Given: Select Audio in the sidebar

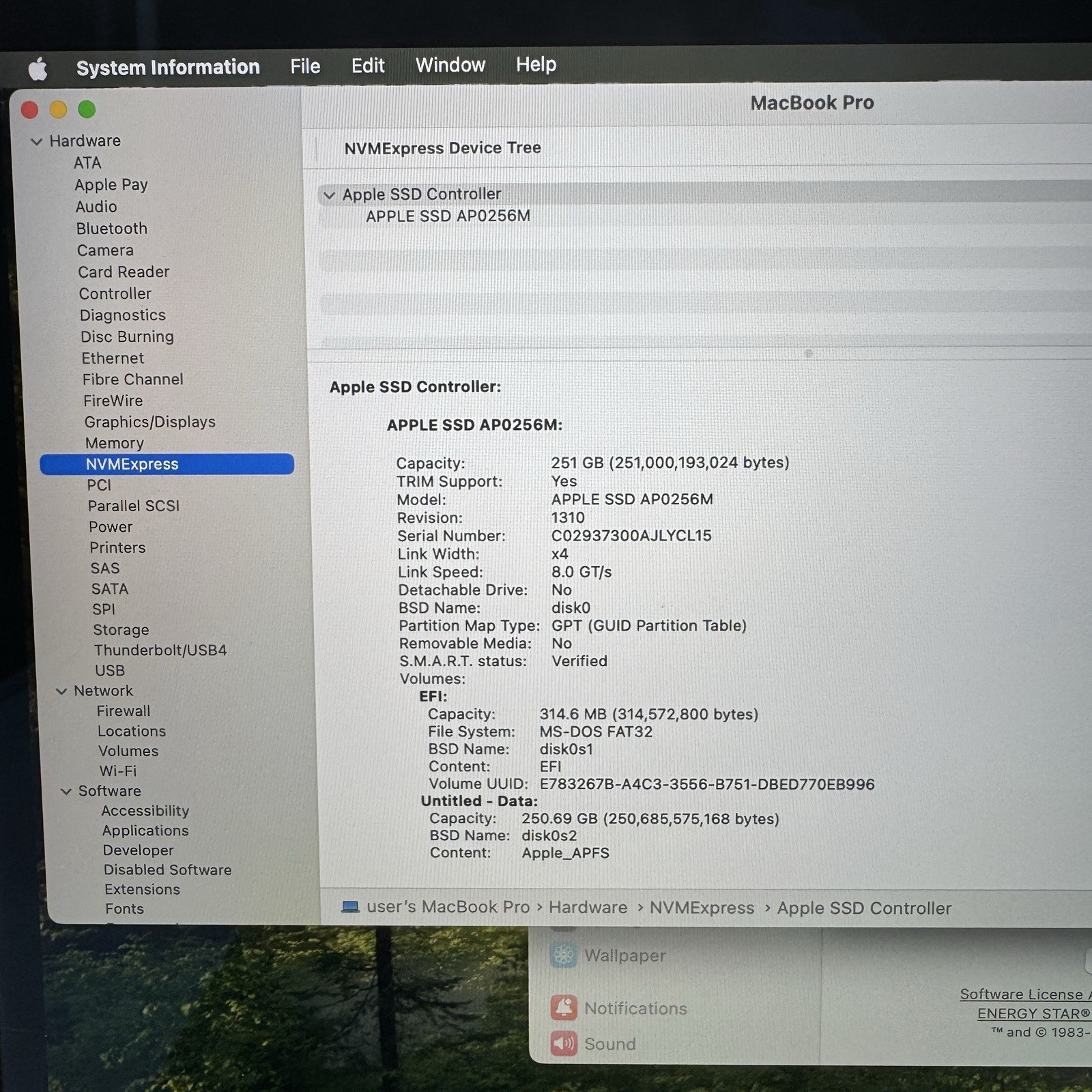Looking at the screenshot, I should click(x=96, y=207).
